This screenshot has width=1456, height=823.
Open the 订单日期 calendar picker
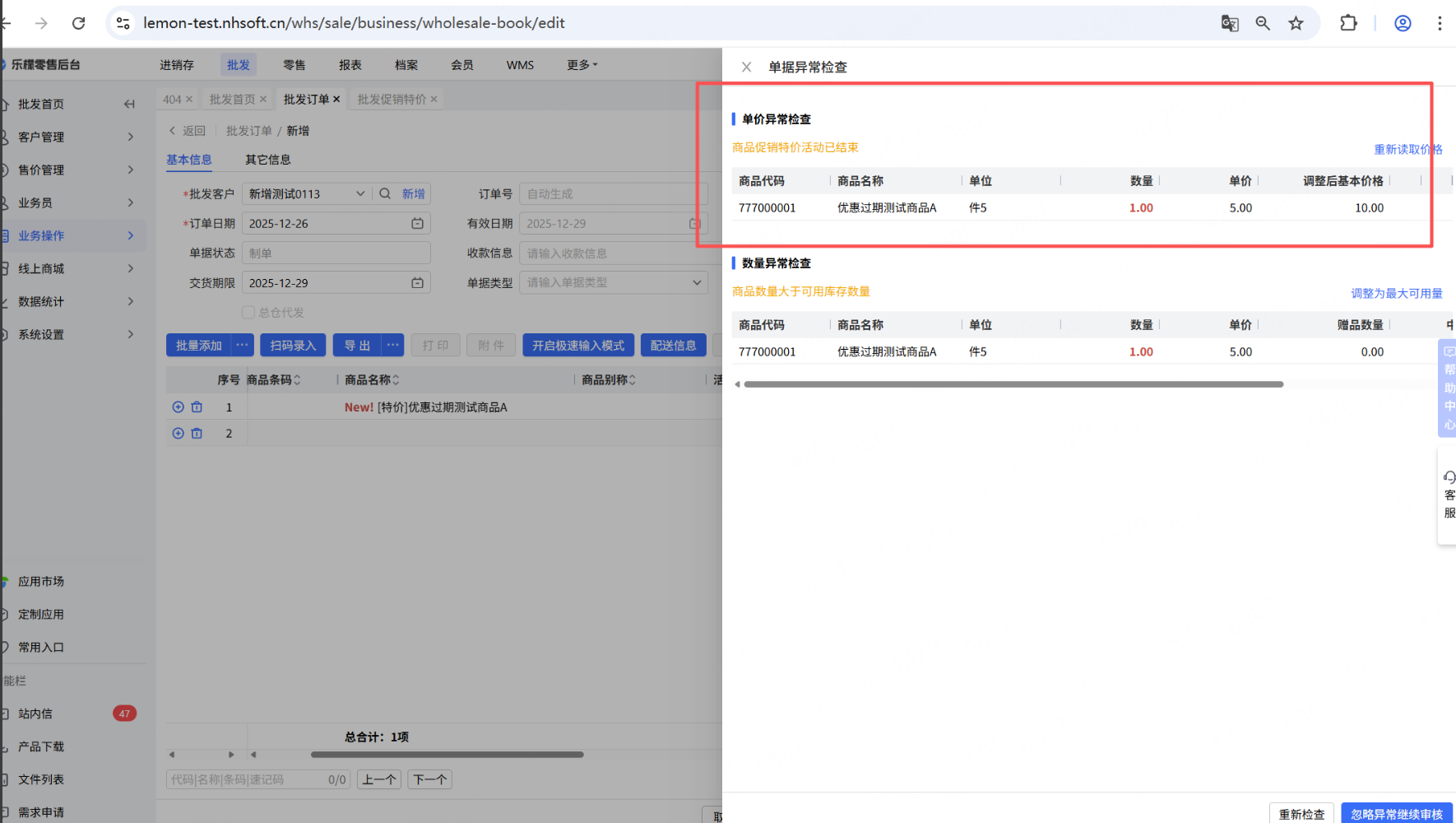point(417,223)
